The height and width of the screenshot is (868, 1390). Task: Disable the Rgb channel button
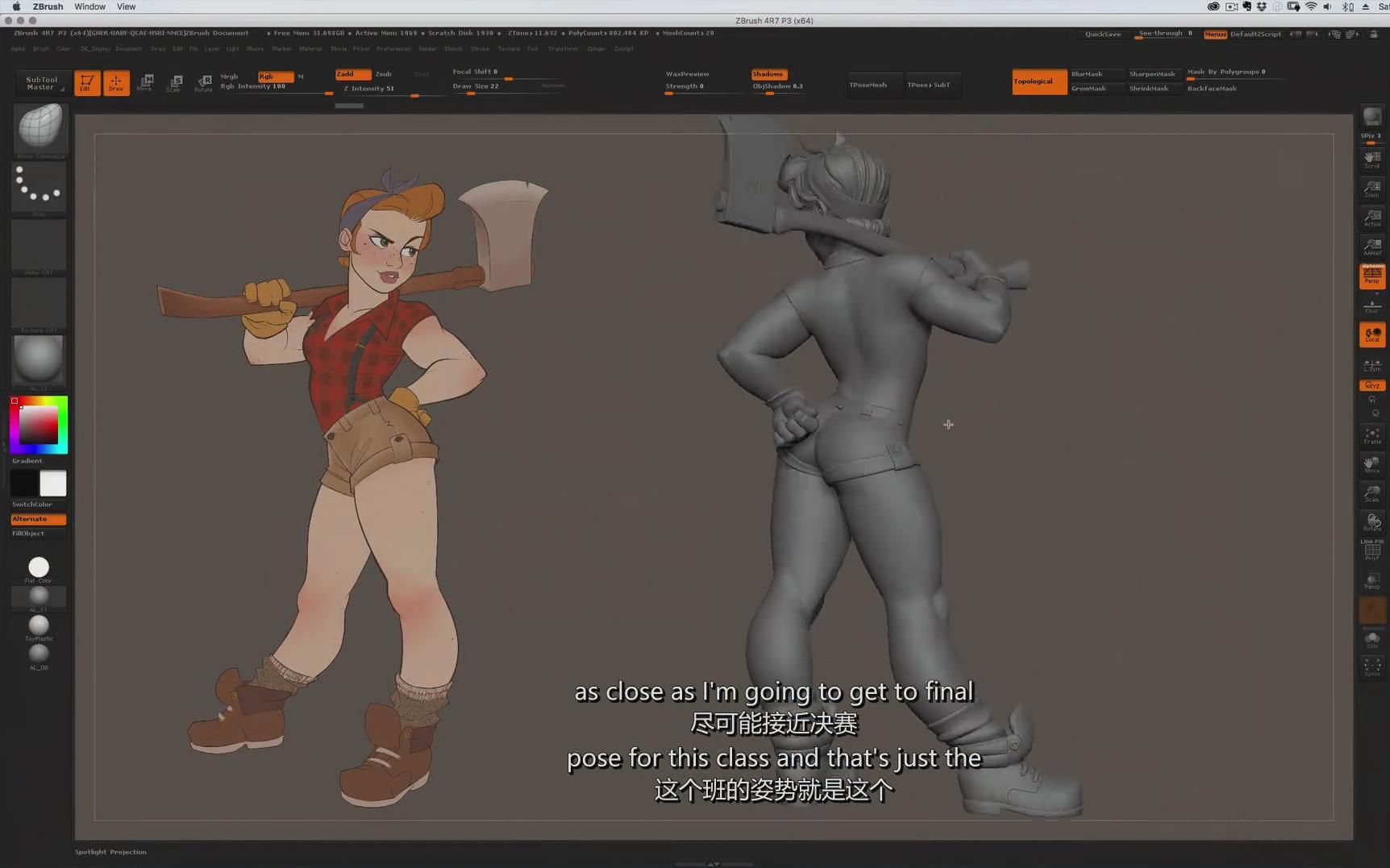pyautogui.click(x=275, y=77)
